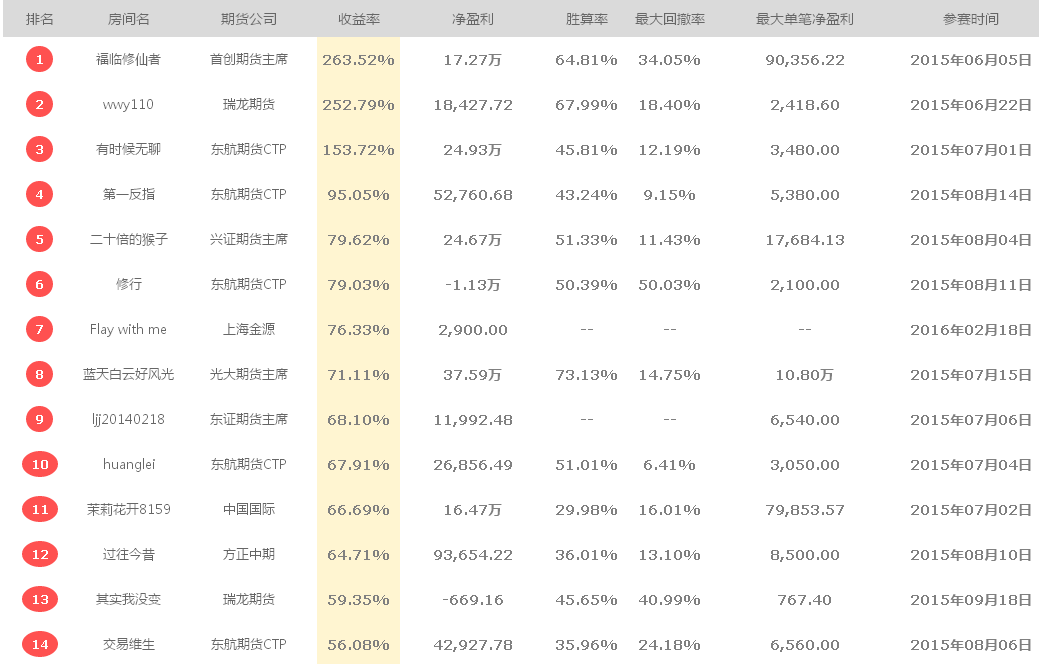Click win rate 73.13%
This screenshot has width=1039, height=664.
[586, 375]
